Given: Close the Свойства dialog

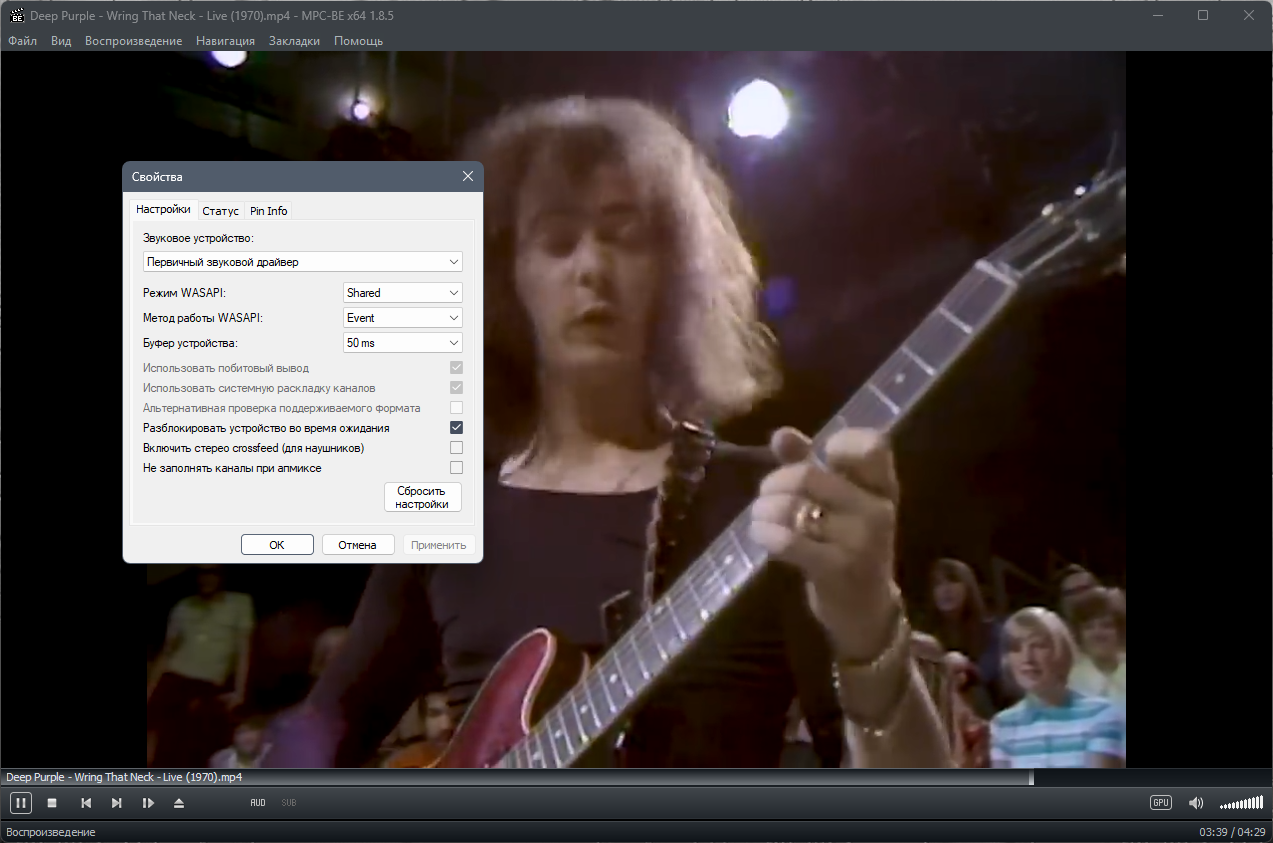Looking at the screenshot, I should pyautogui.click(x=467, y=176).
